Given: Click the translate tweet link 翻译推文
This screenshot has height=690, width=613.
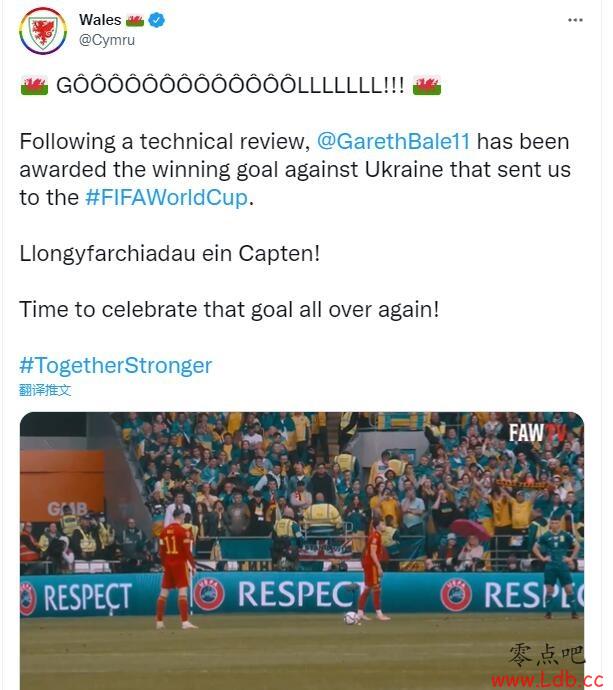Looking at the screenshot, I should click(45, 390).
